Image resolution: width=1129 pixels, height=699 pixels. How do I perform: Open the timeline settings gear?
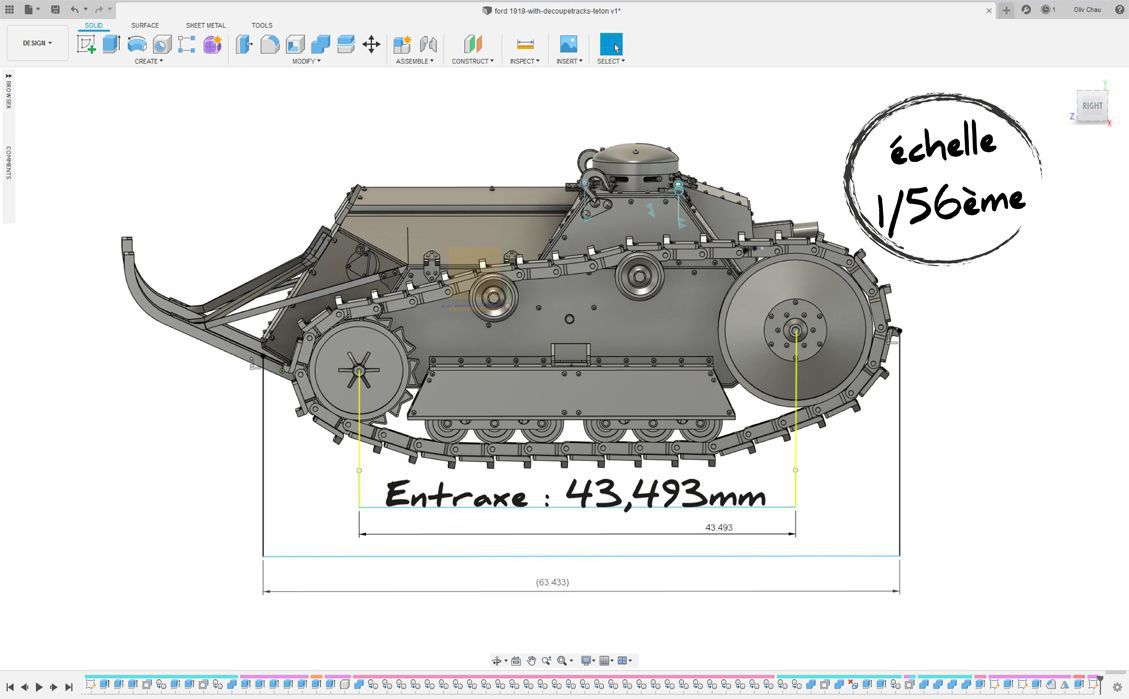pos(1117,687)
